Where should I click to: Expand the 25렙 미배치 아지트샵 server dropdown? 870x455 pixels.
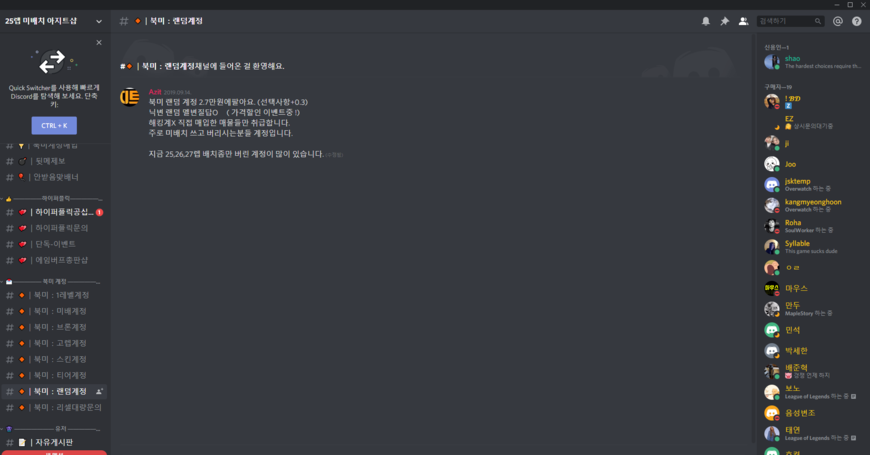[54, 21]
